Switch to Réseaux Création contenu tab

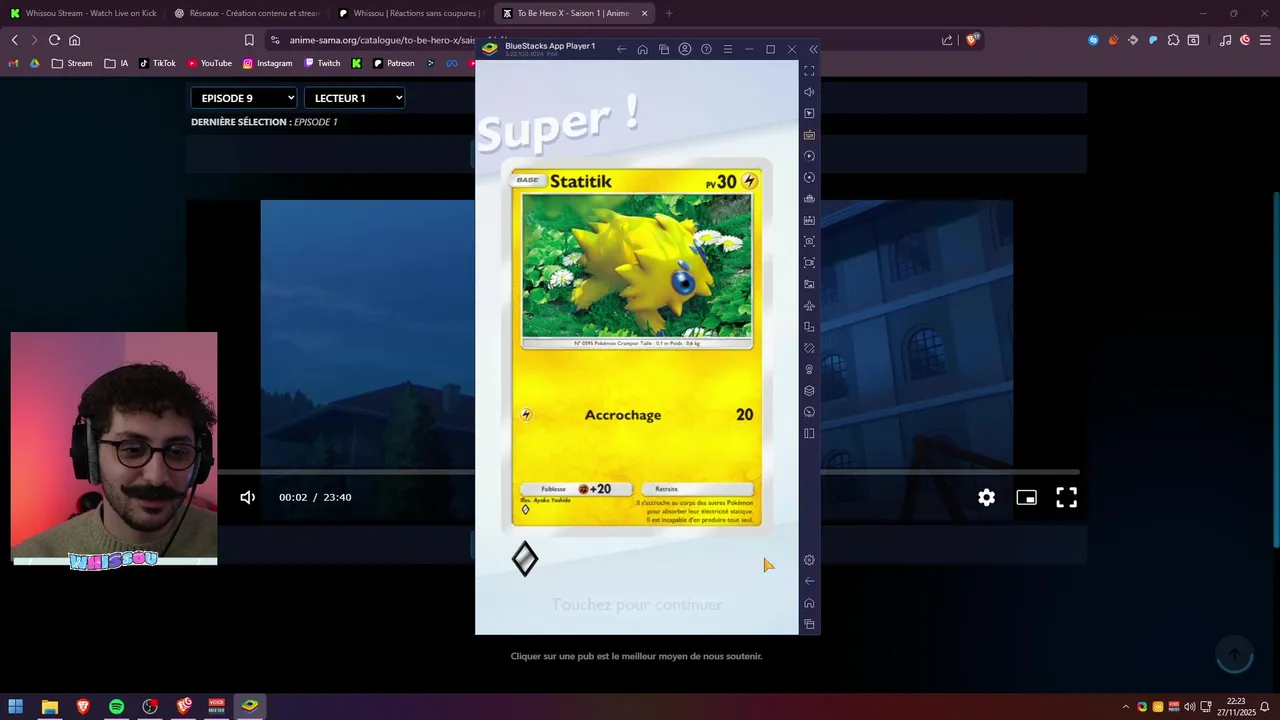(x=245, y=13)
